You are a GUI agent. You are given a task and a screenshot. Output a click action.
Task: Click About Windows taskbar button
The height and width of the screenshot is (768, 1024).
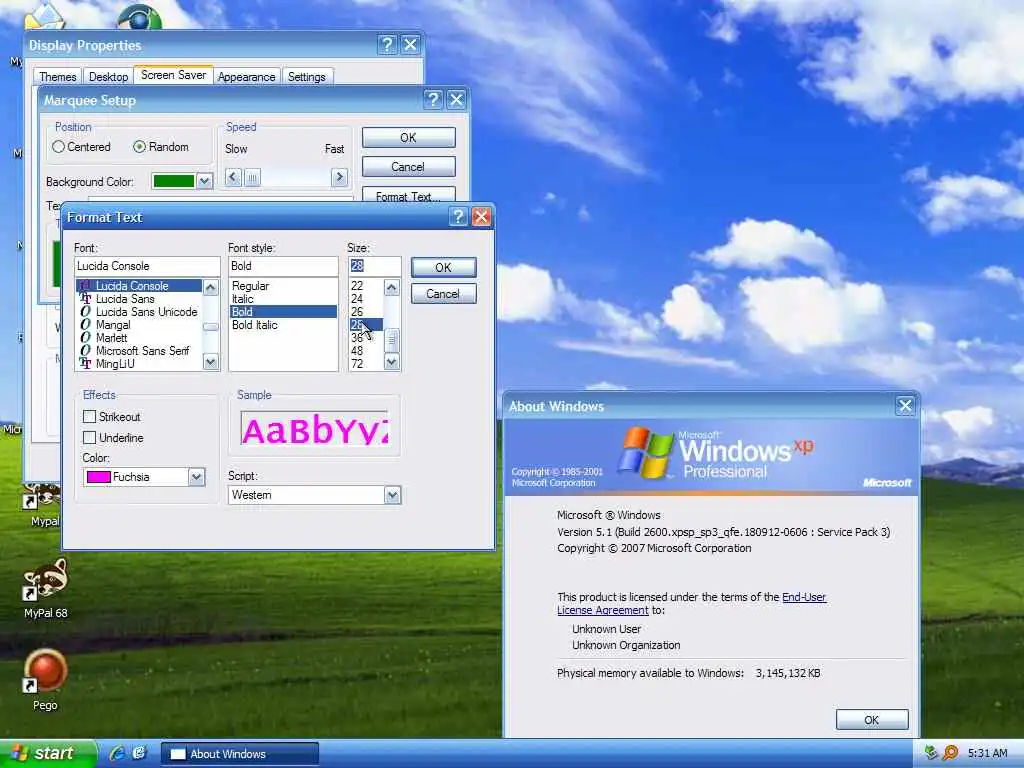pos(240,754)
